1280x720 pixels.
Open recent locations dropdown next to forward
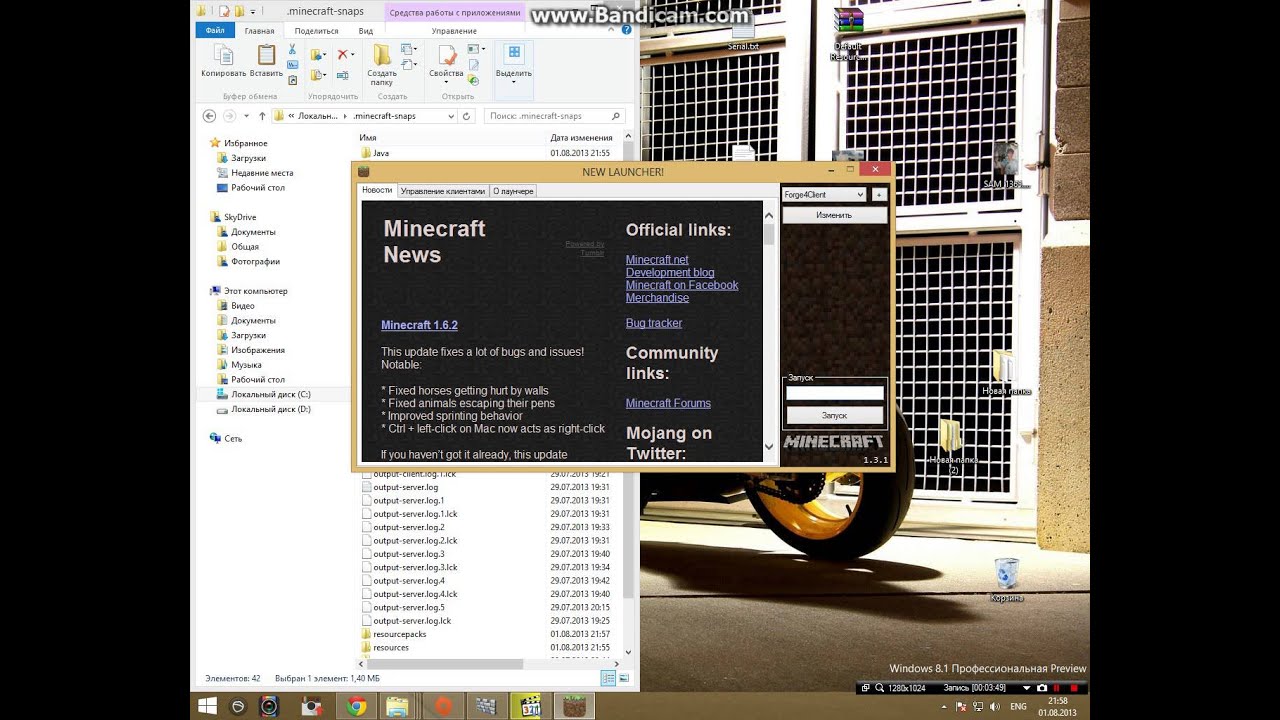247,116
